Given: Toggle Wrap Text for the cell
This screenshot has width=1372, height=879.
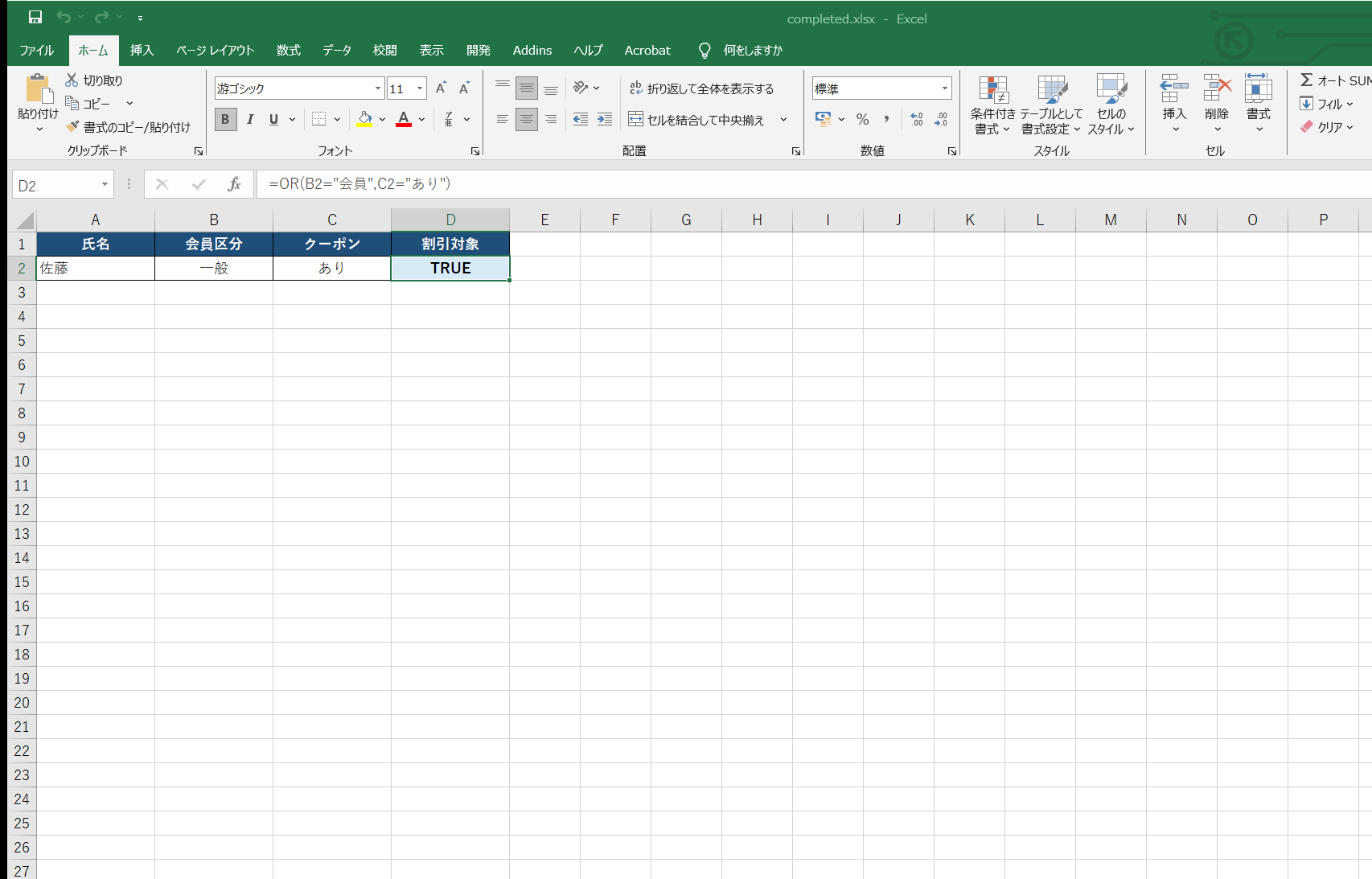Looking at the screenshot, I should (x=701, y=88).
